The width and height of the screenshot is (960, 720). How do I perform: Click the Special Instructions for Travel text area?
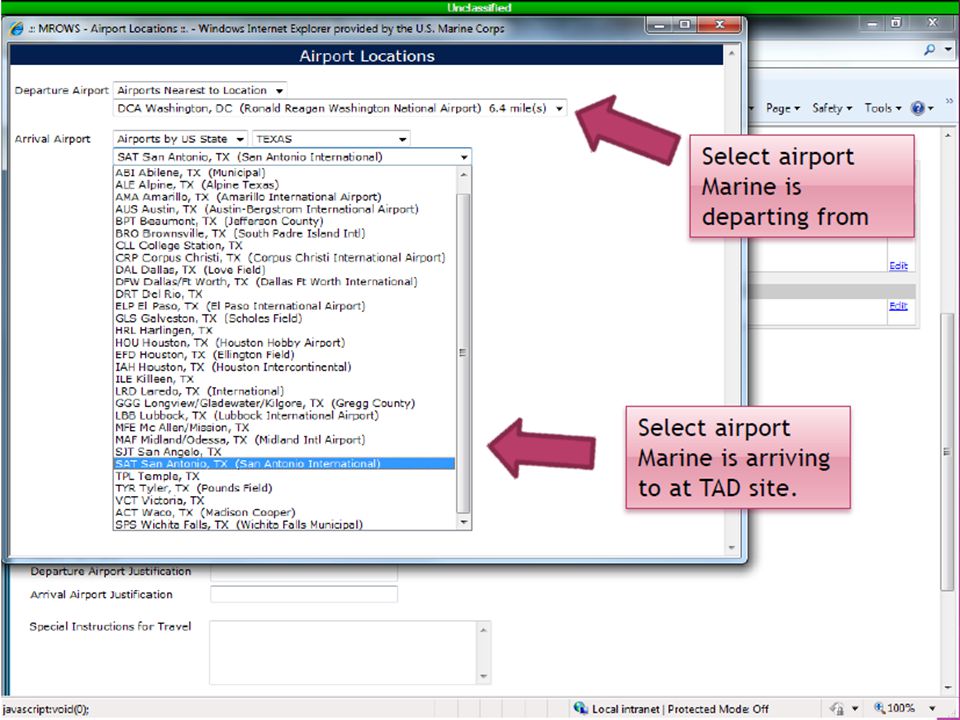tap(343, 653)
